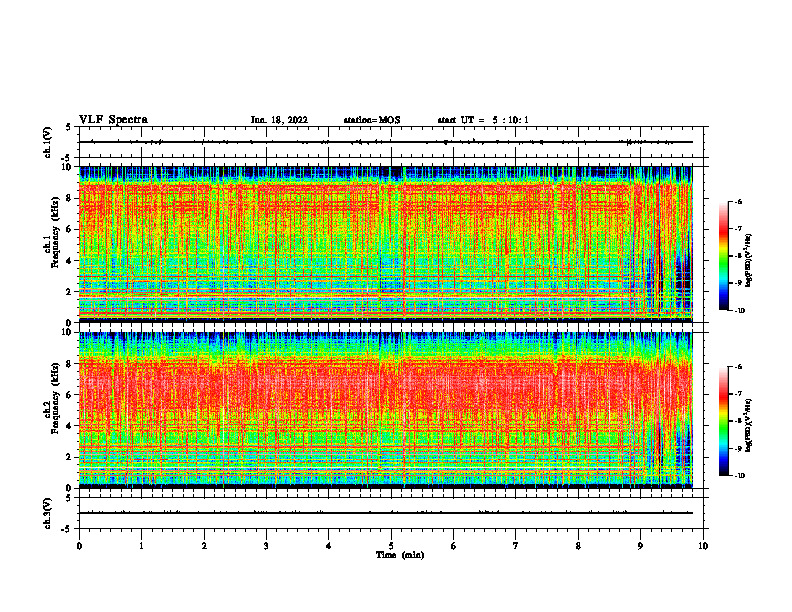Image resolution: width=792 pixels, height=612 pixels.
Task: Click the "6" kHz tick on ch.2 frequency axis
Action: [70, 395]
